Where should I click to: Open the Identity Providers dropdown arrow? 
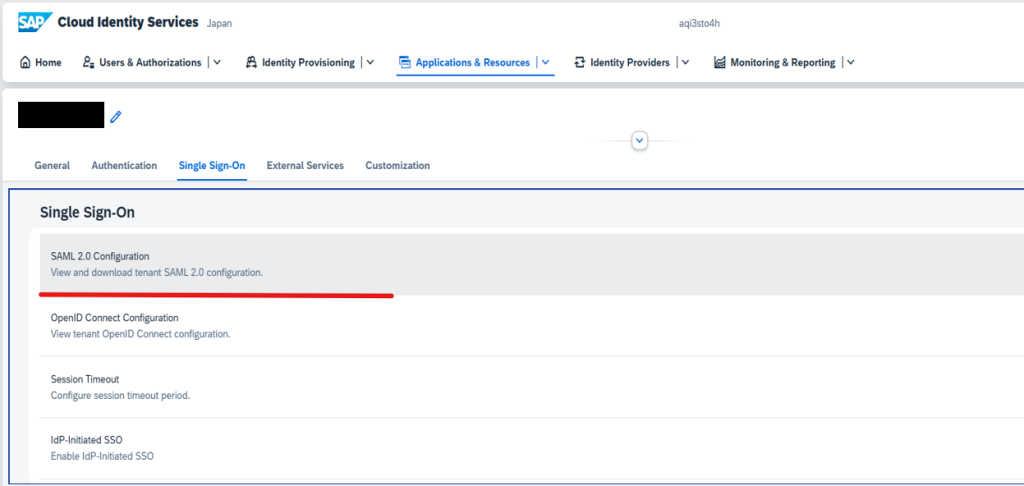coord(686,62)
